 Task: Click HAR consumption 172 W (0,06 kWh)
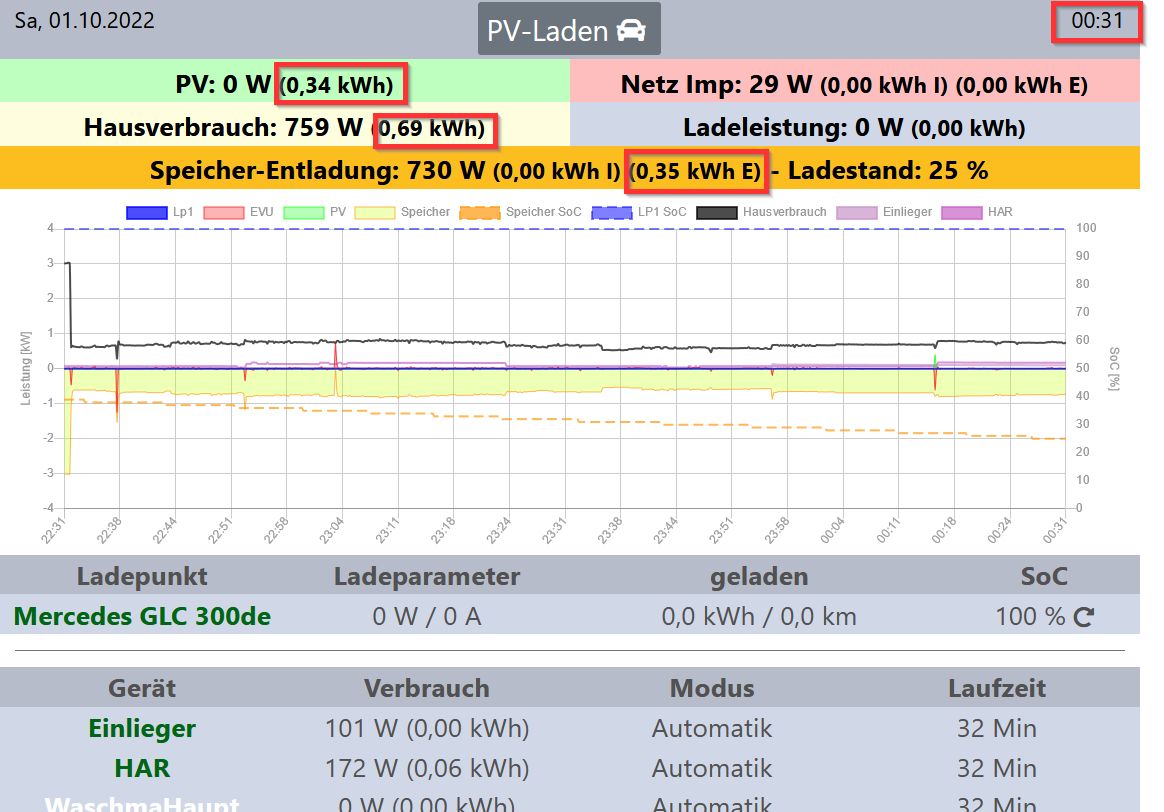coord(427,768)
